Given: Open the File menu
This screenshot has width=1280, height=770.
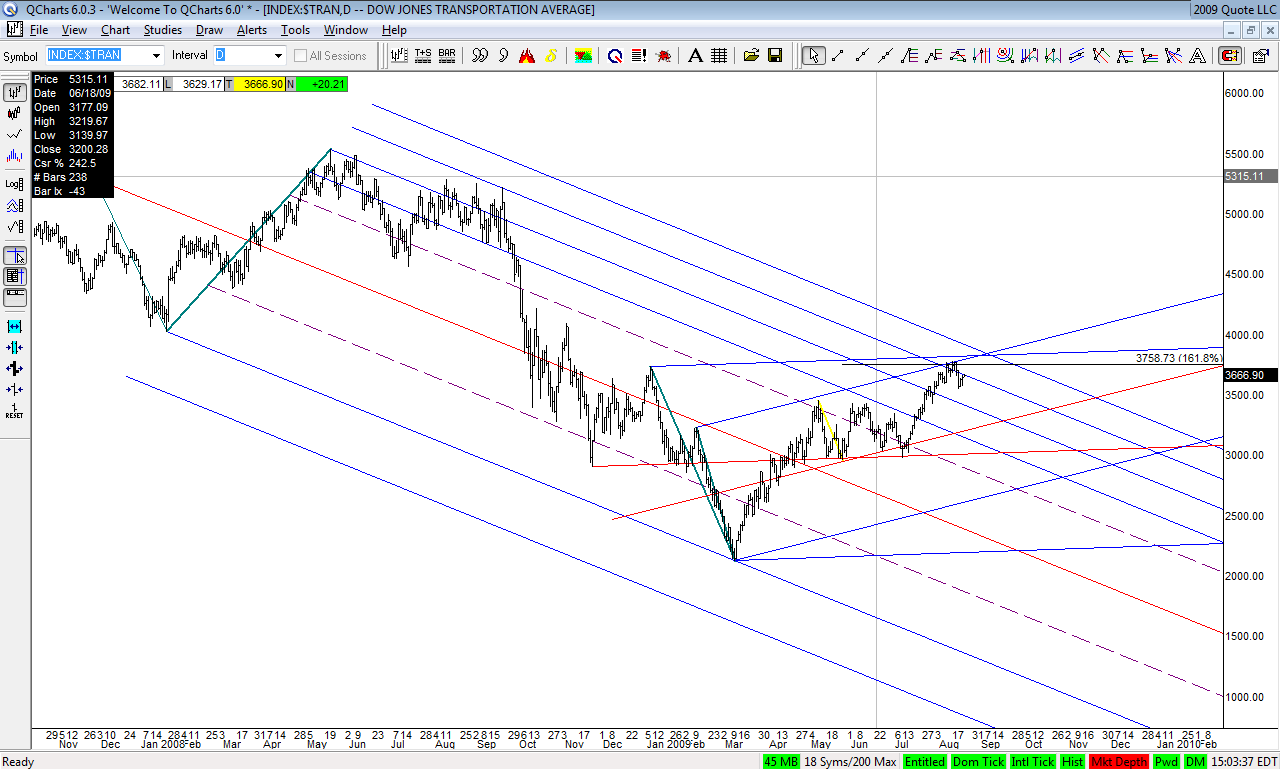Looking at the screenshot, I should pos(39,30).
